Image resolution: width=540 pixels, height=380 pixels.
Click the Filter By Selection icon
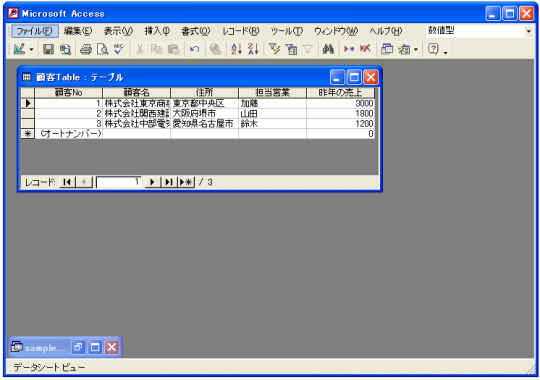(x=274, y=49)
